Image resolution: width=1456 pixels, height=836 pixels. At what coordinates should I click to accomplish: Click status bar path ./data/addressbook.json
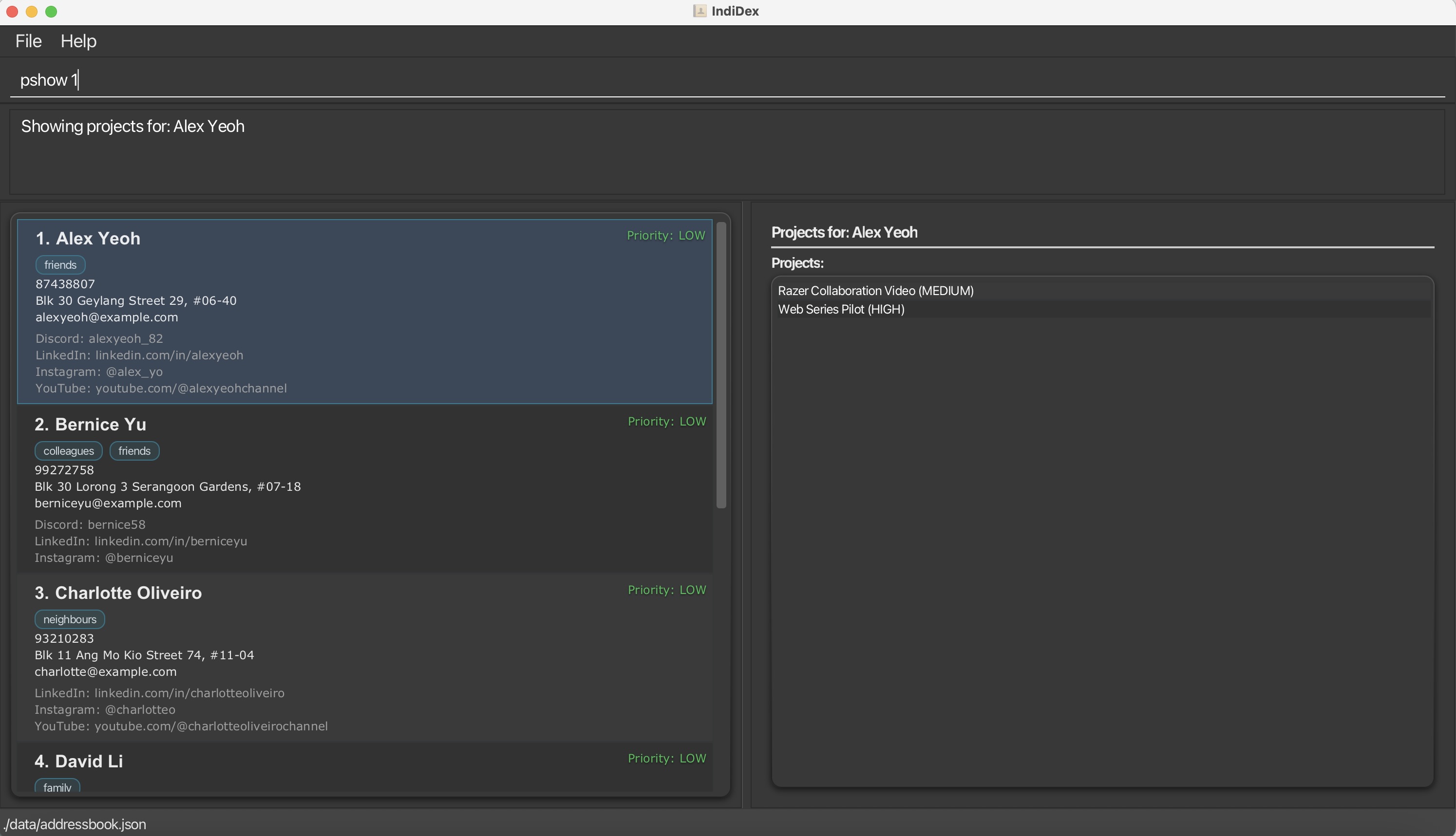[x=74, y=824]
